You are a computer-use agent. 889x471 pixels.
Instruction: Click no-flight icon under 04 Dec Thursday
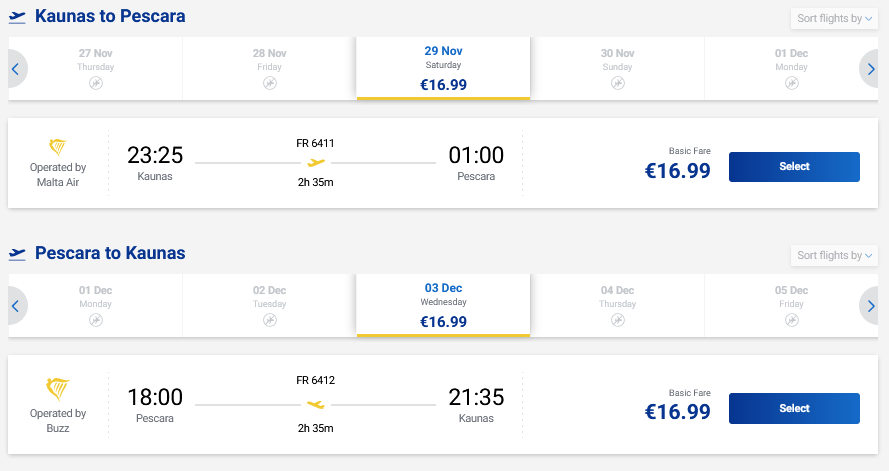617,320
